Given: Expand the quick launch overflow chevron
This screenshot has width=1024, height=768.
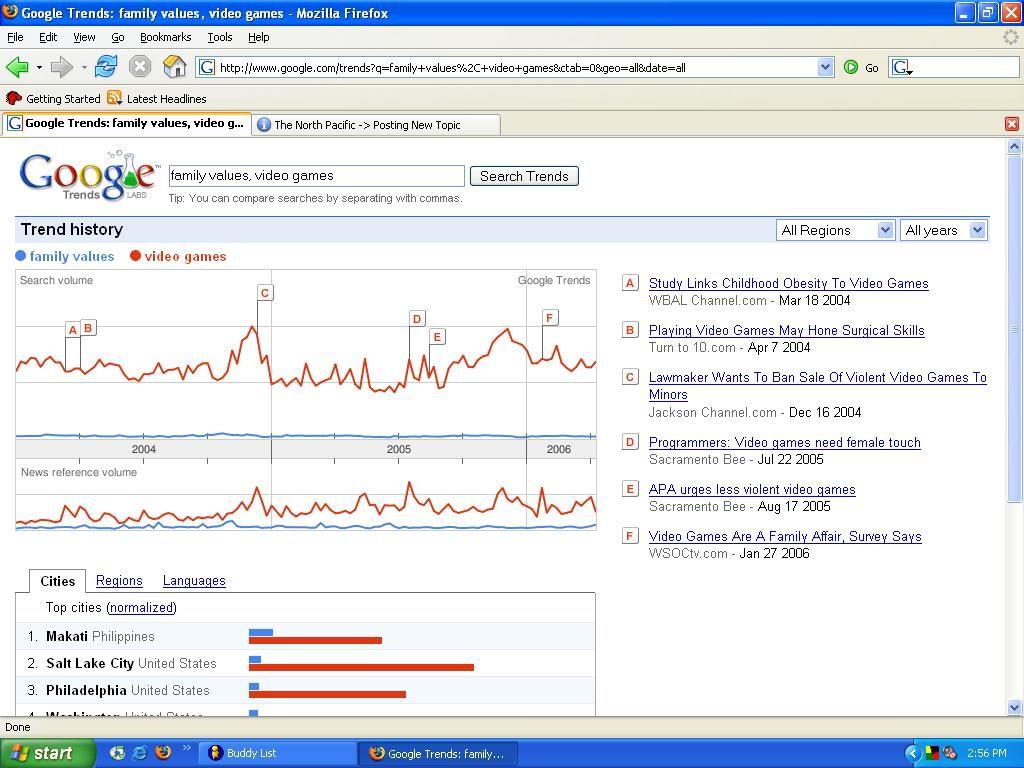Looking at the screenshot, I should (186, 748).
